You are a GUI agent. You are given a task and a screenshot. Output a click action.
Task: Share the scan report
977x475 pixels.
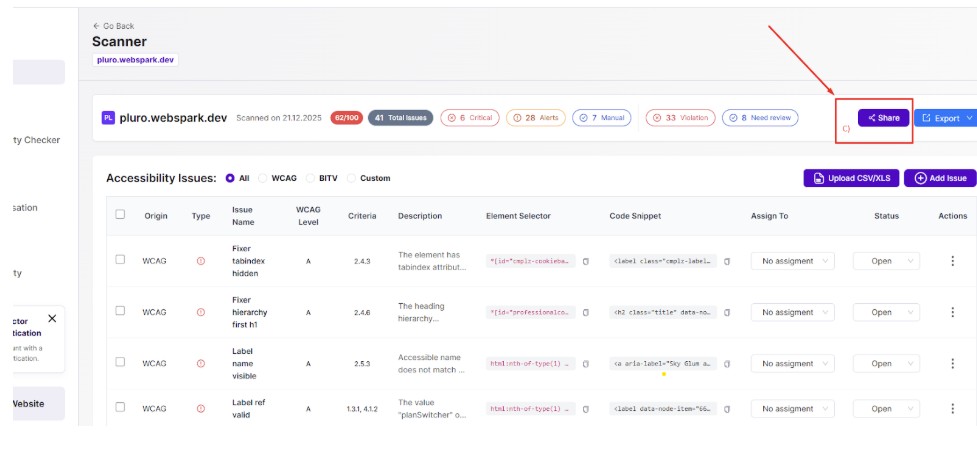pos(884,118)
